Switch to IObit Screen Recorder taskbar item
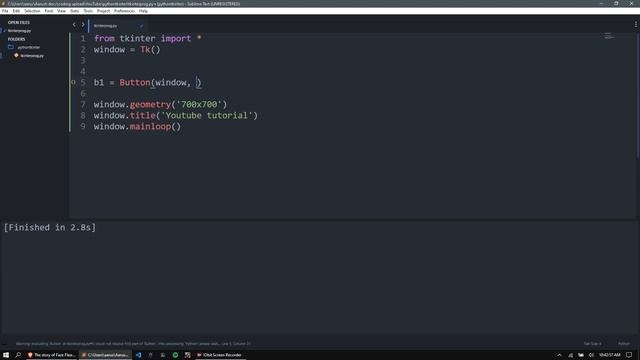The height and width of the screenshot is (360, 640). pos(220,355)
